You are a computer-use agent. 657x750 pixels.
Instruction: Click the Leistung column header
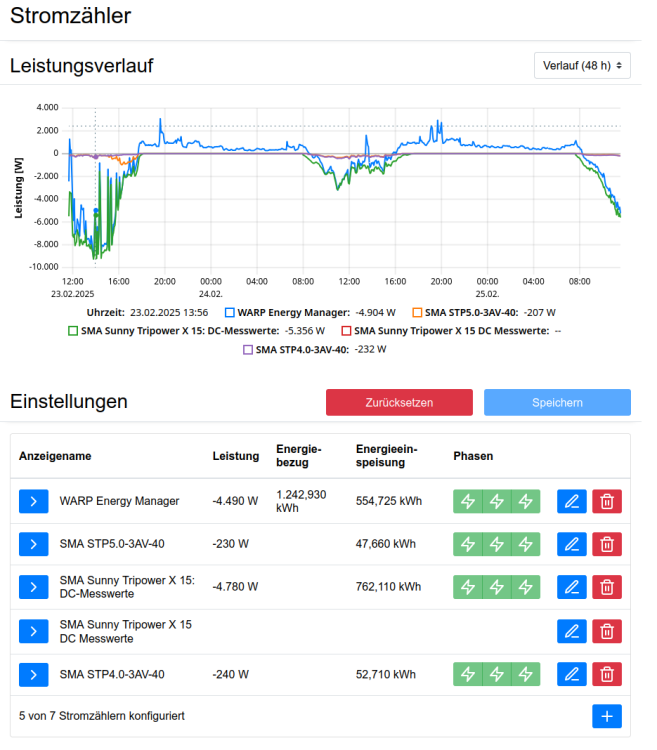[236, 456]
